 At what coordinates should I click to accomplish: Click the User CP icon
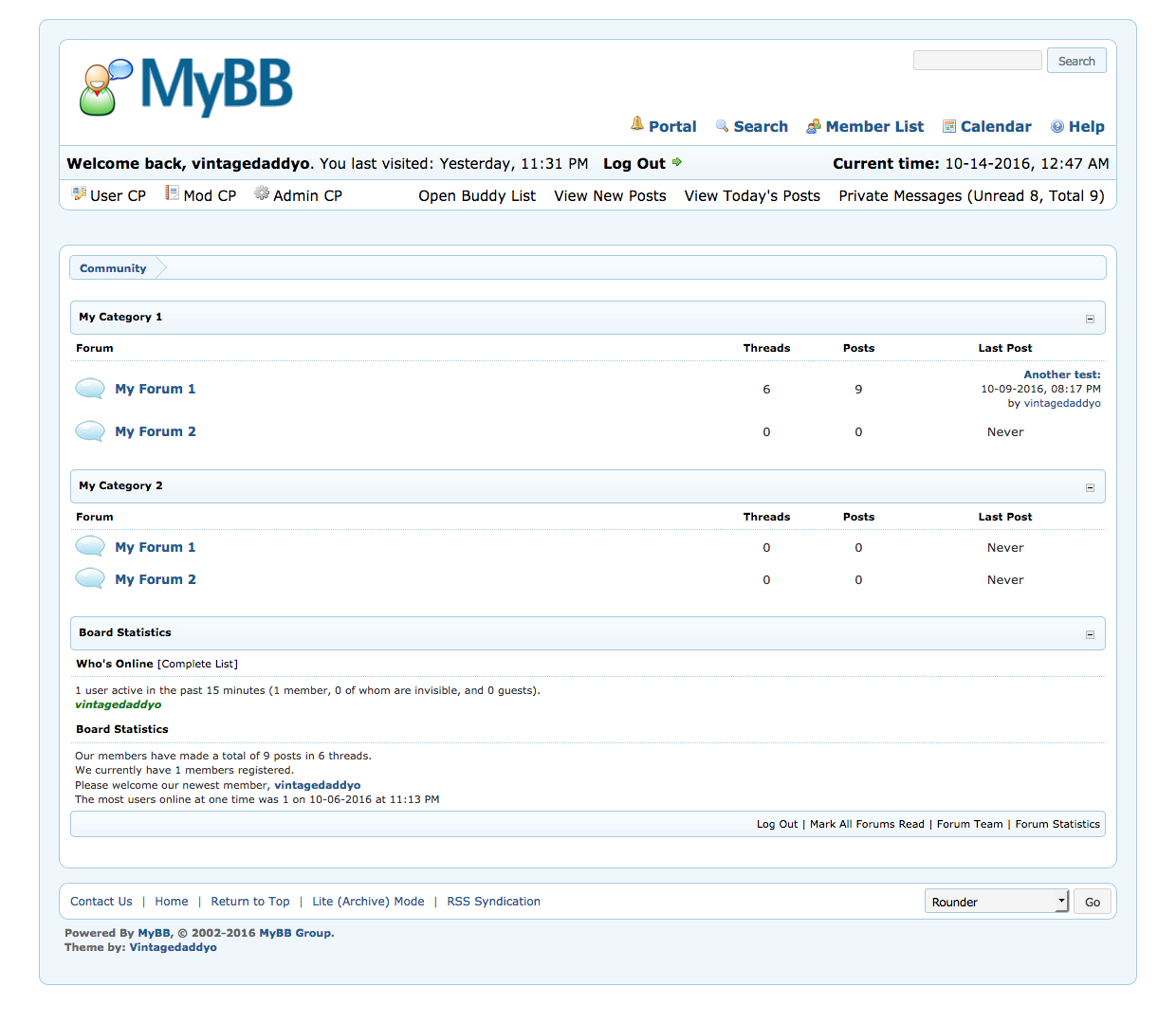coord(79,193)
